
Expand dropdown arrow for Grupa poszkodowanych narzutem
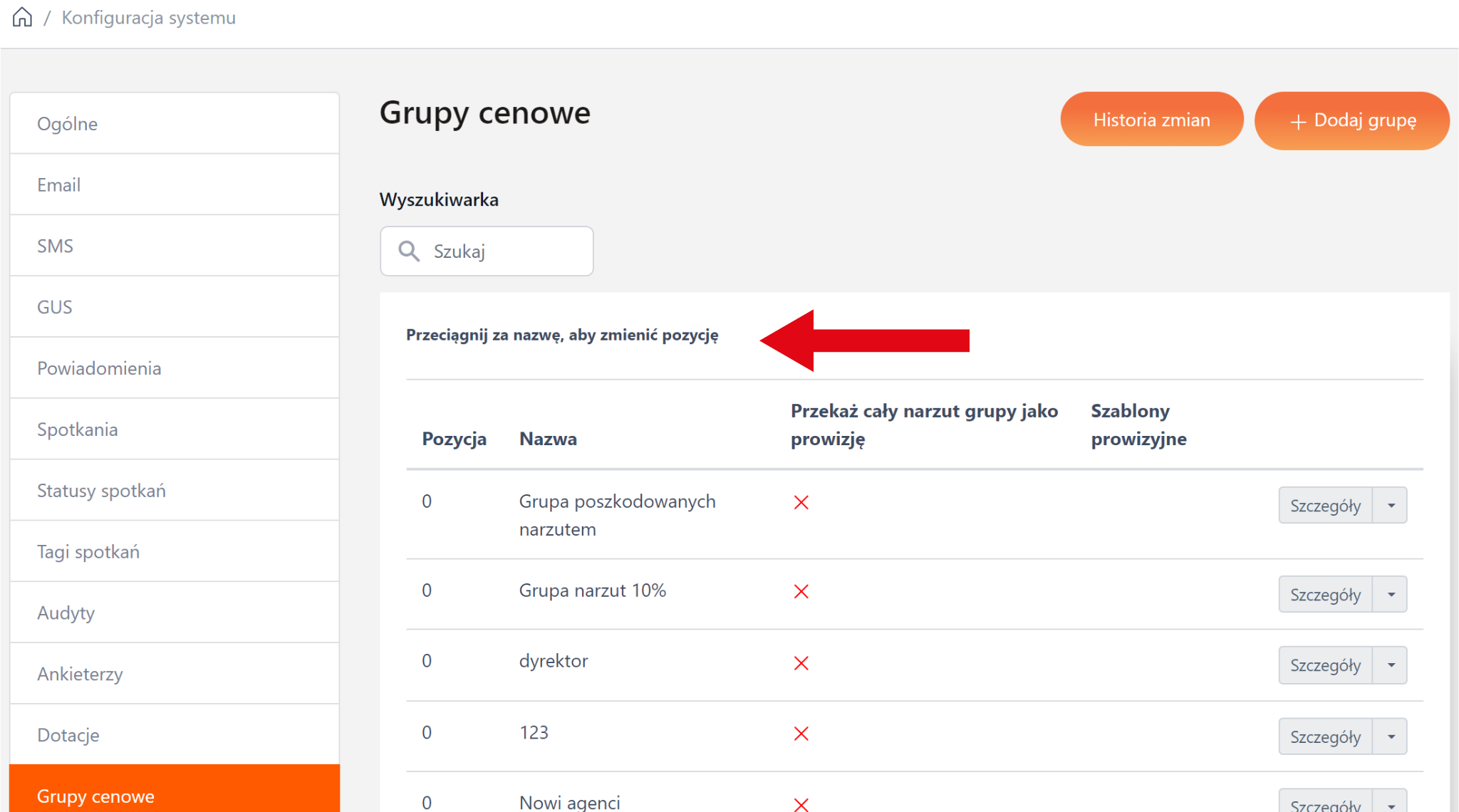click(1391, 506)
